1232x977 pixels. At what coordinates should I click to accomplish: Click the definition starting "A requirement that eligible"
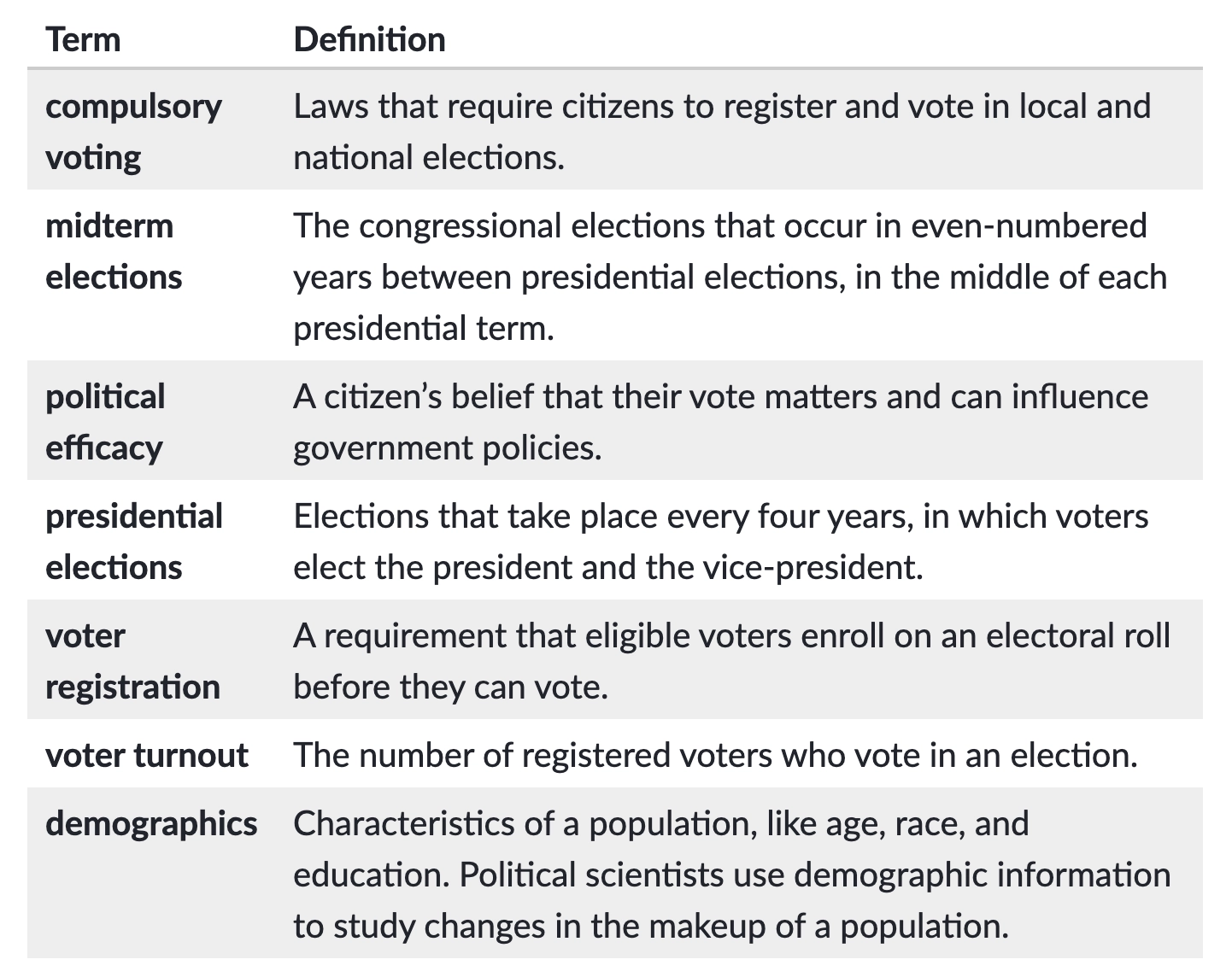[730, 661]
